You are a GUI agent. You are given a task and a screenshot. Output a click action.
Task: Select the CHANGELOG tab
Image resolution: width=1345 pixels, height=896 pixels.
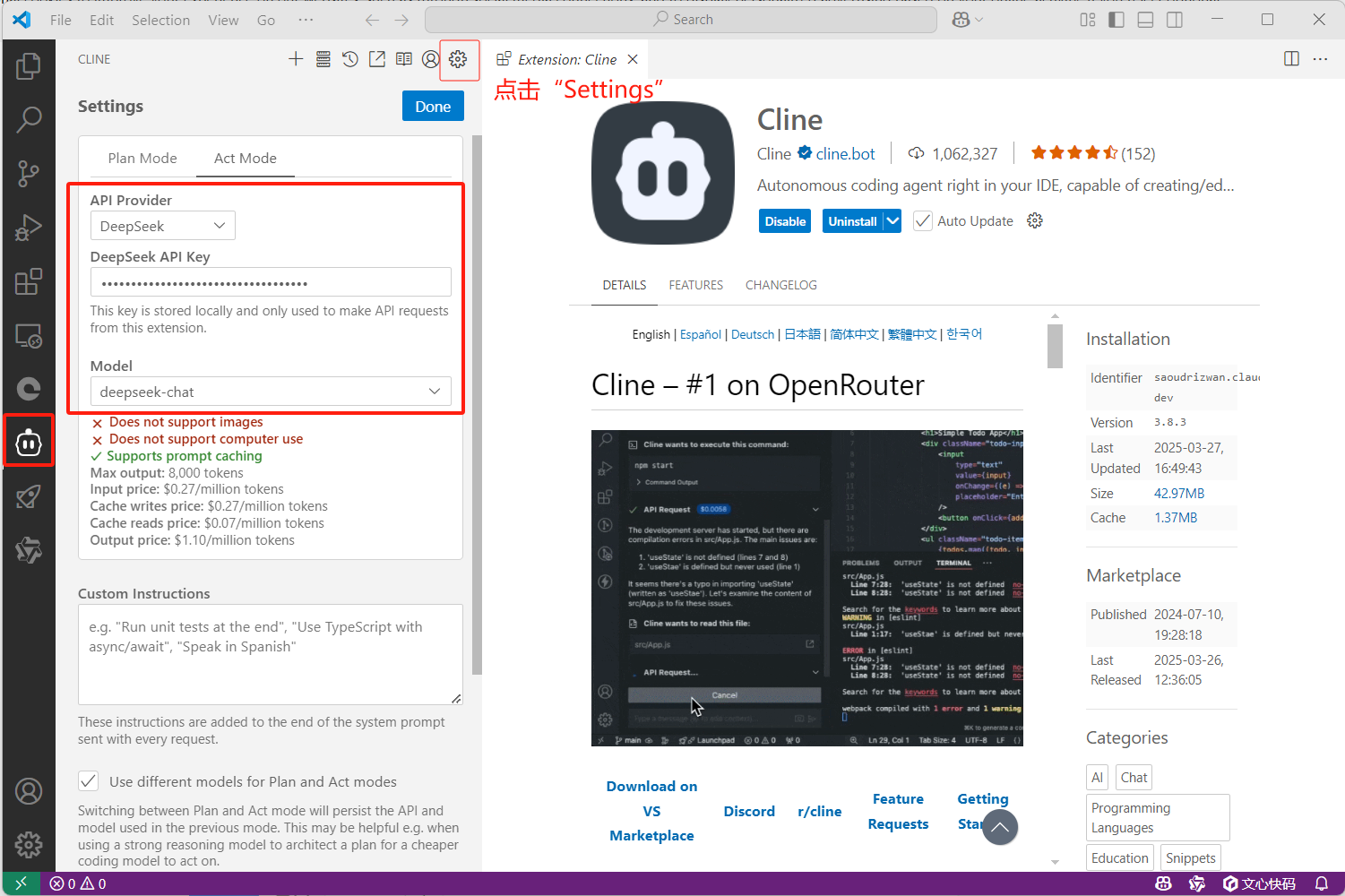click(781, 285)
